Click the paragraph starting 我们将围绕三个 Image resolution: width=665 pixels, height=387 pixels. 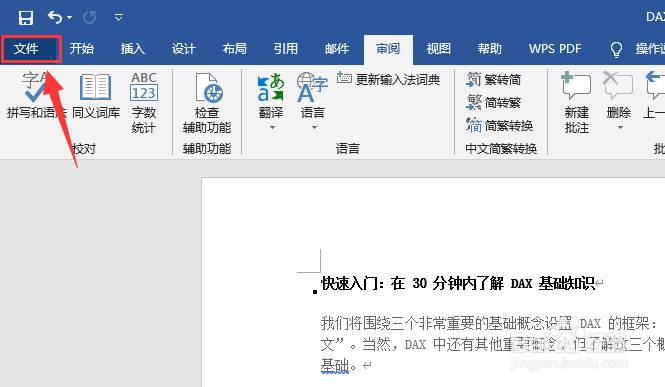tap(492, 344)
